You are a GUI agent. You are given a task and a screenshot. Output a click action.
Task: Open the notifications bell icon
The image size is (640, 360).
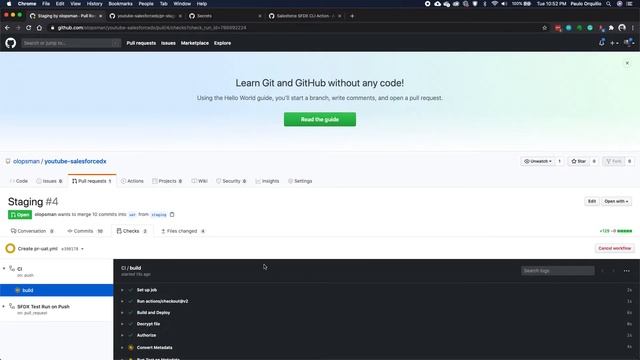(602, 42)
